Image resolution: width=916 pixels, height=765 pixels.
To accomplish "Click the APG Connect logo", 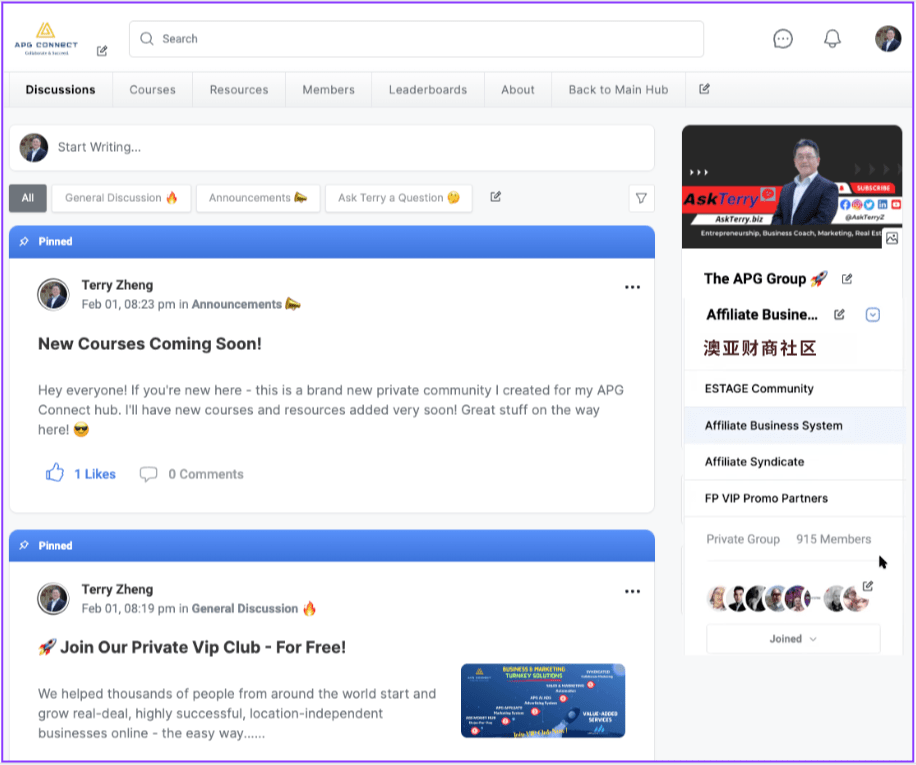I will coord(46,39).
